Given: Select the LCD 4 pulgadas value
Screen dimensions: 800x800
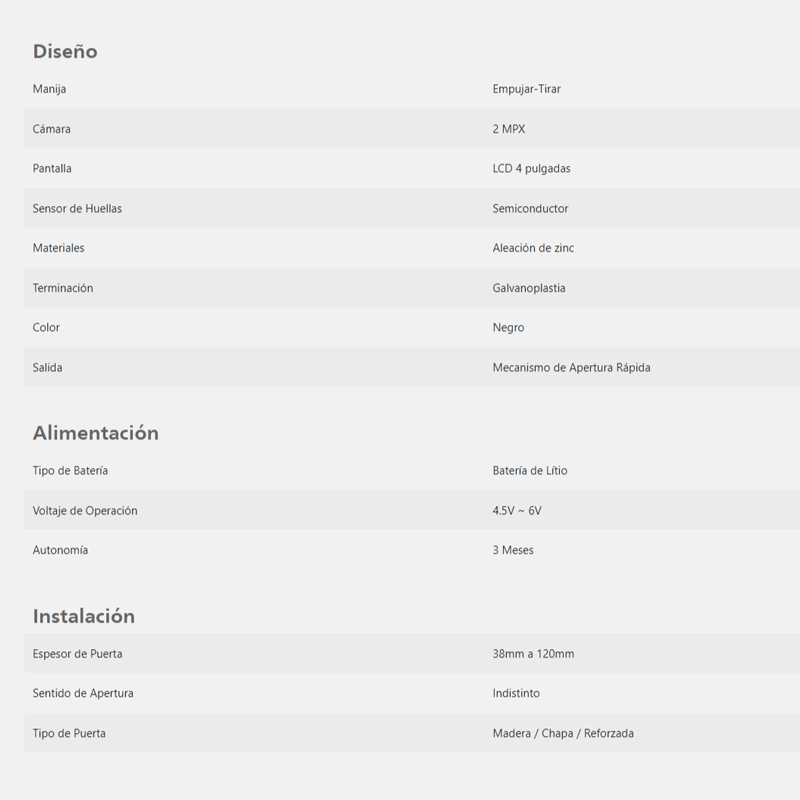Looking at the screenshot, I should click(x=531, y=168).
